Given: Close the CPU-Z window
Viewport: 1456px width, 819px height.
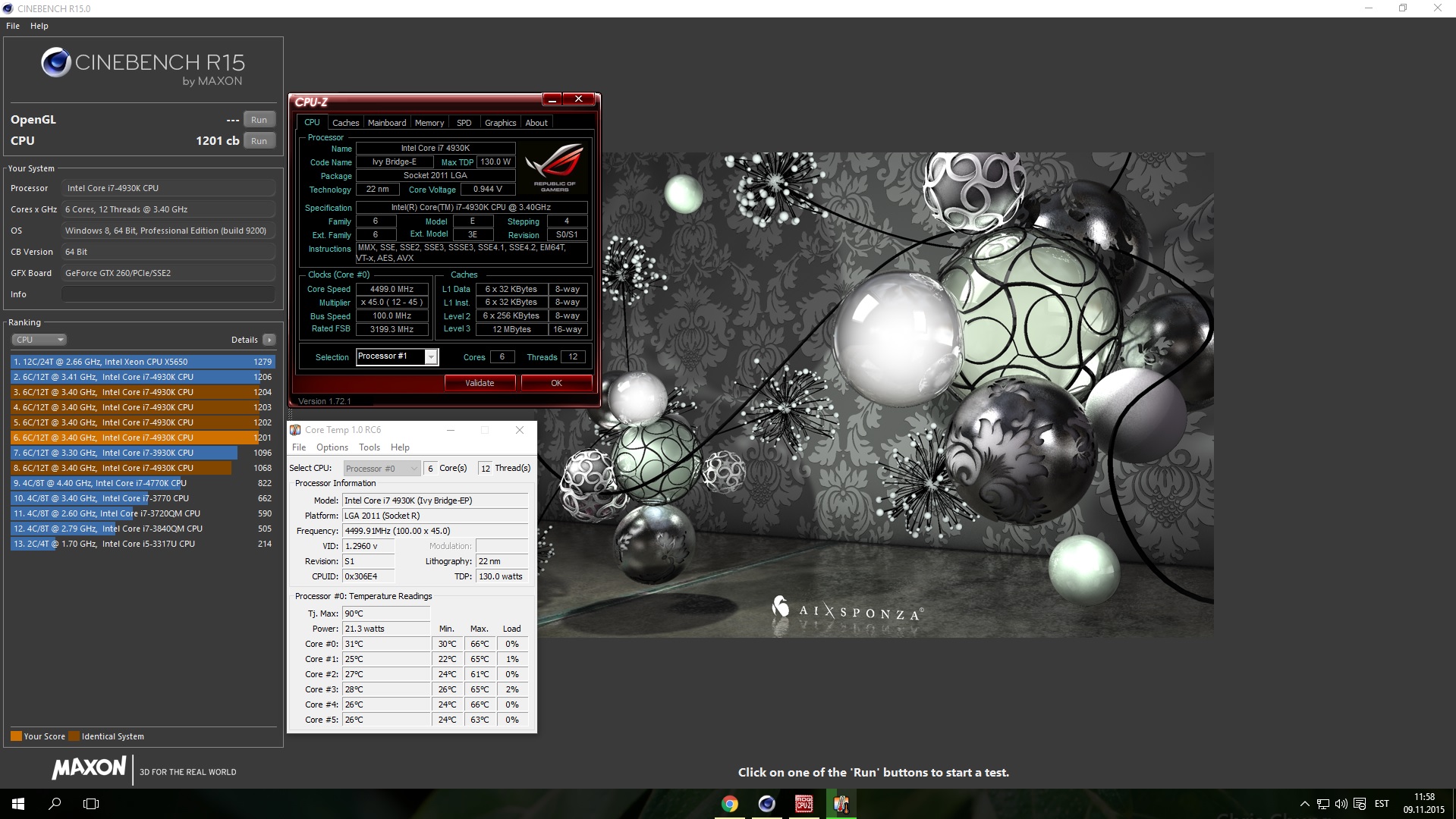Looking at the screenshot, I should point(579,99).
